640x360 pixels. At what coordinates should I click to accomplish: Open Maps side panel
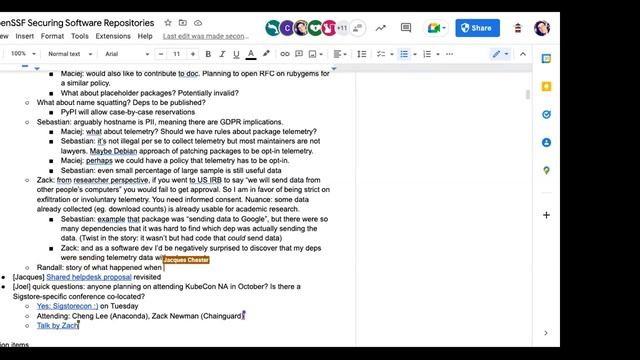coord(546,170)
